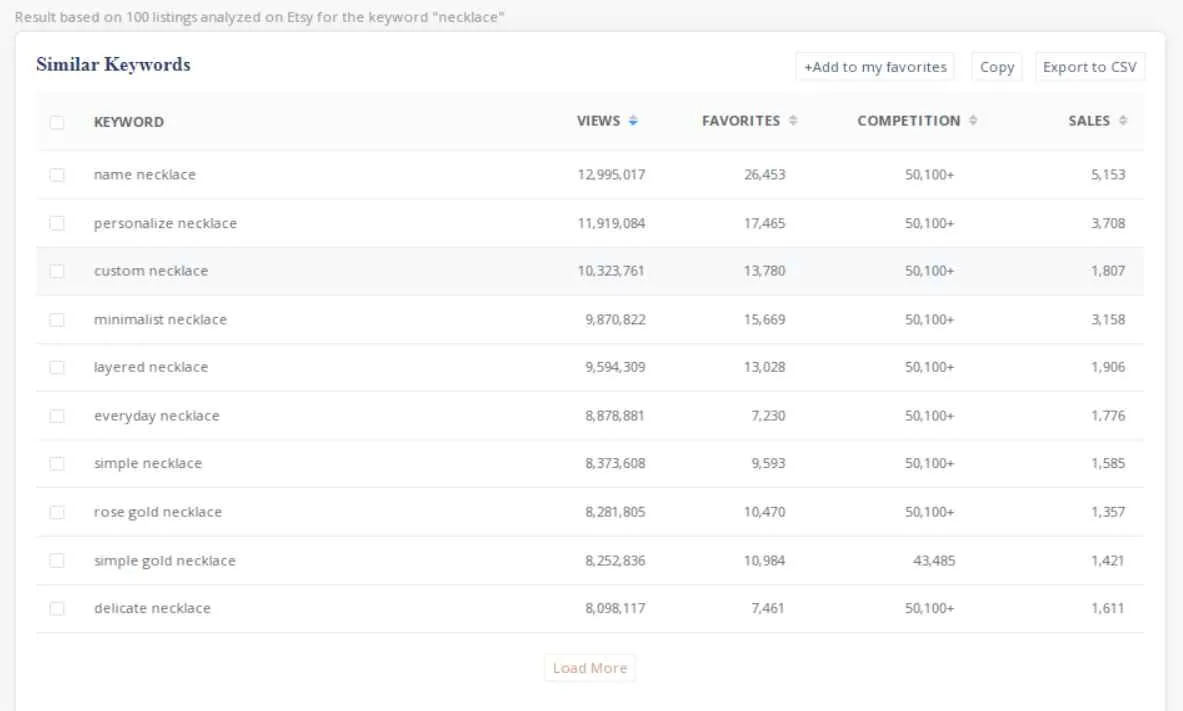Check the box for name necklace
The image size is (1183, 711).
57,175
